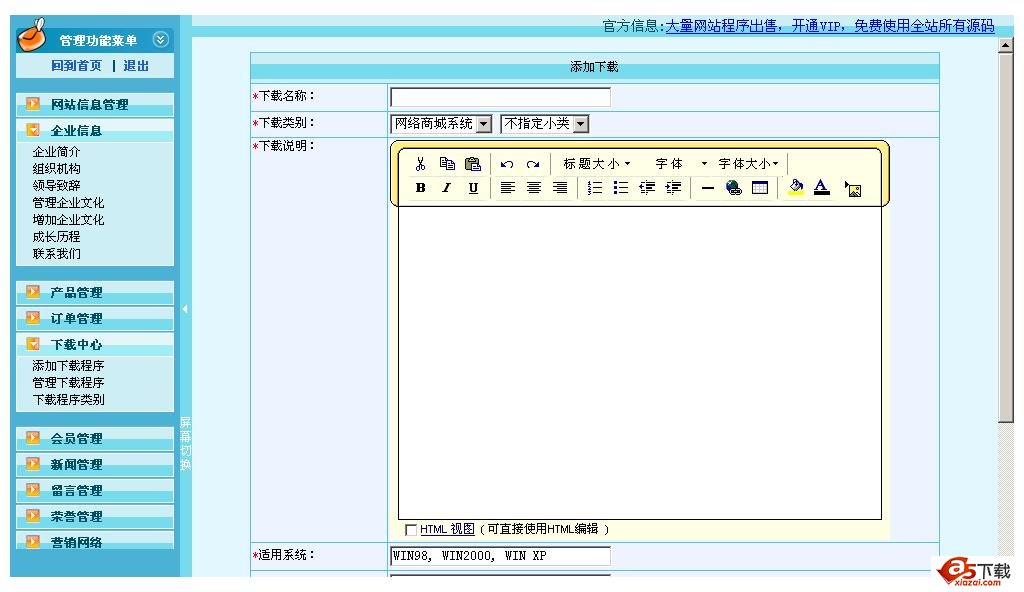Viewport: 1024px width, 592px height.
Task: Click inside the 下载说明 editor area
Action: click(x=639, y=363)
